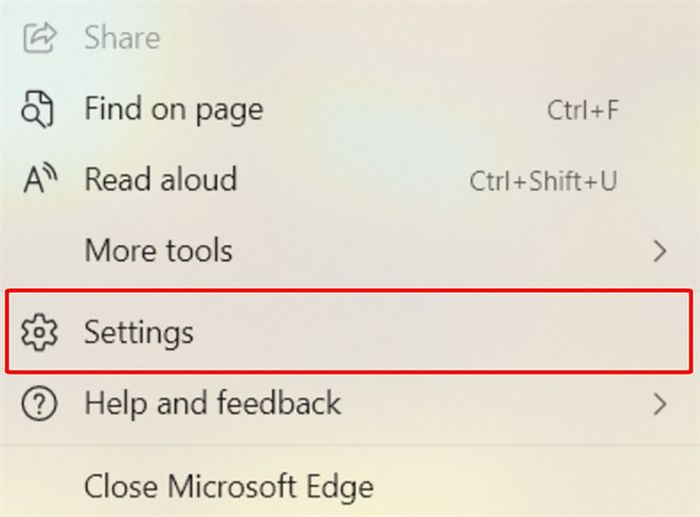Select Close Microsoft Edge
700x517 pixels.
point(229,486)
